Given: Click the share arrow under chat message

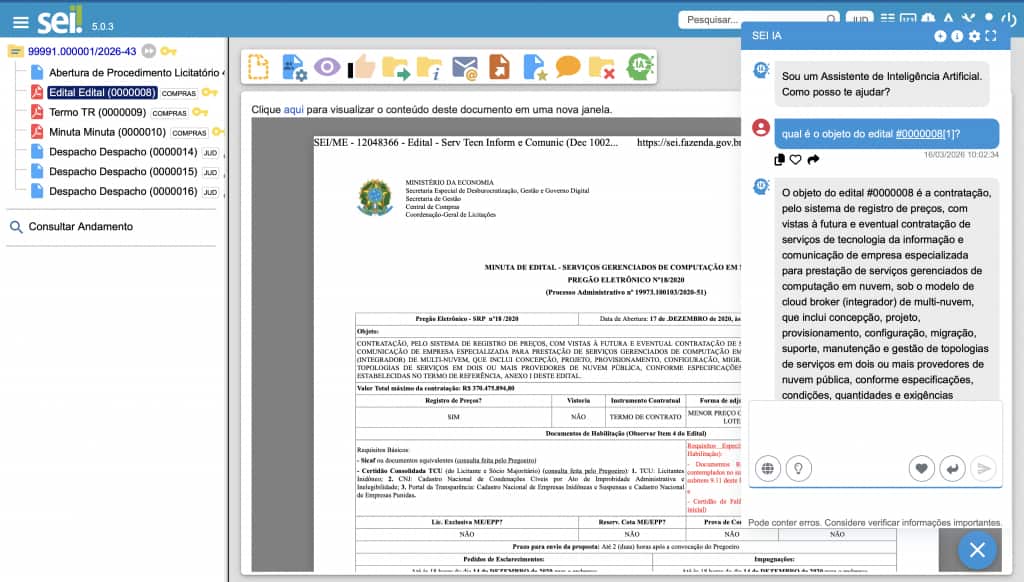Looking at the screenshot, I should tap(813, 159).
